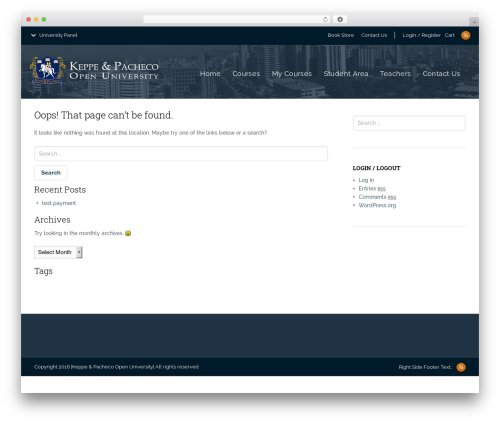Visit the WordPress.org link
Viewport: 500px width, 423px height.
click(377, 205)
